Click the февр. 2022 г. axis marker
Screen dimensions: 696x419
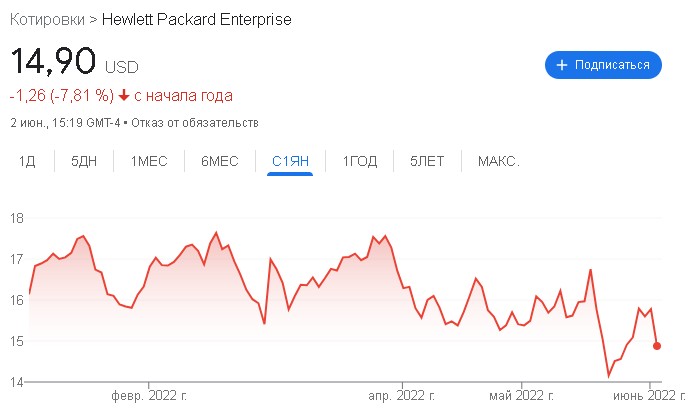[149, 395]
